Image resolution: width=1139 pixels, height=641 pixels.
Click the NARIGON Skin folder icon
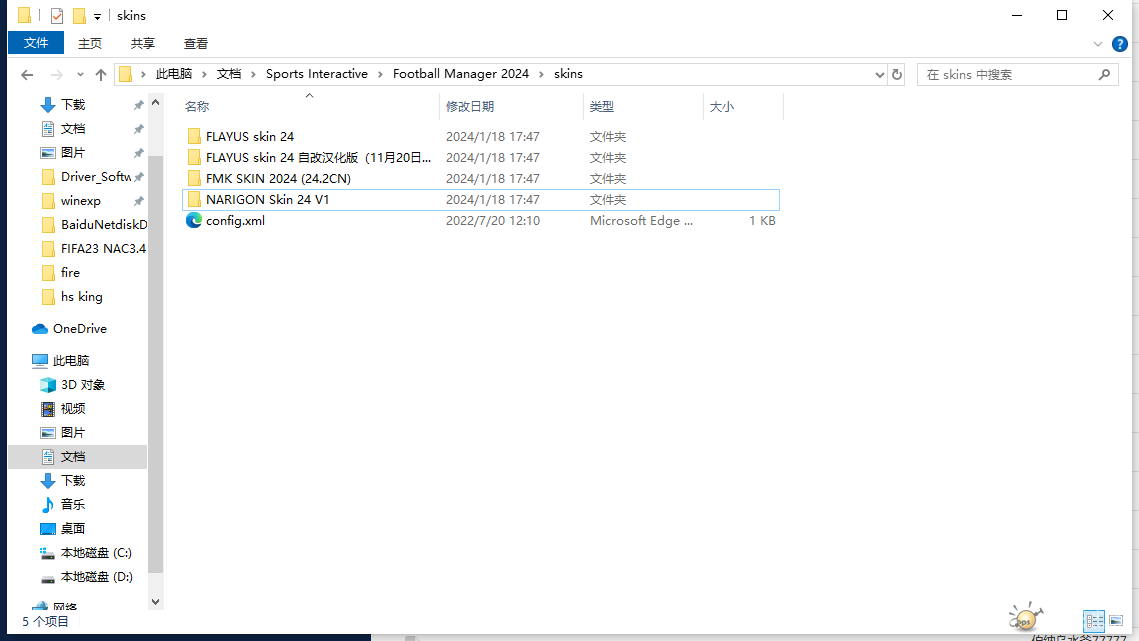tap(194, 199)
